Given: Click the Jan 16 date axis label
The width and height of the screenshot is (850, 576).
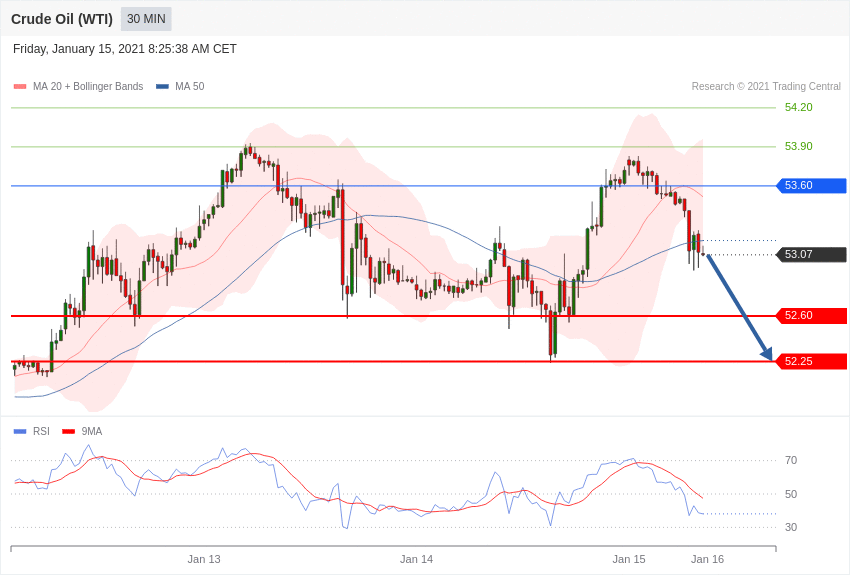Looking at the screenshot, I should pos(707,559).
